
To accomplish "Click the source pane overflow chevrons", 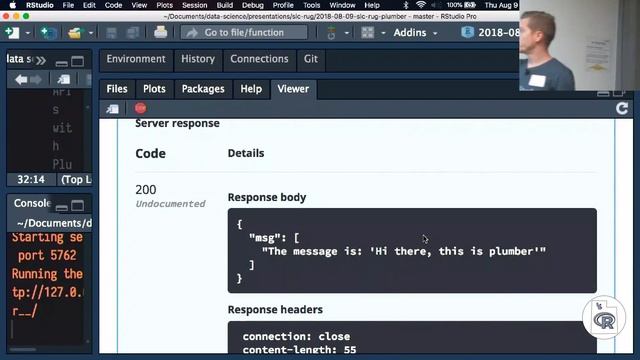I will (41, 61).
